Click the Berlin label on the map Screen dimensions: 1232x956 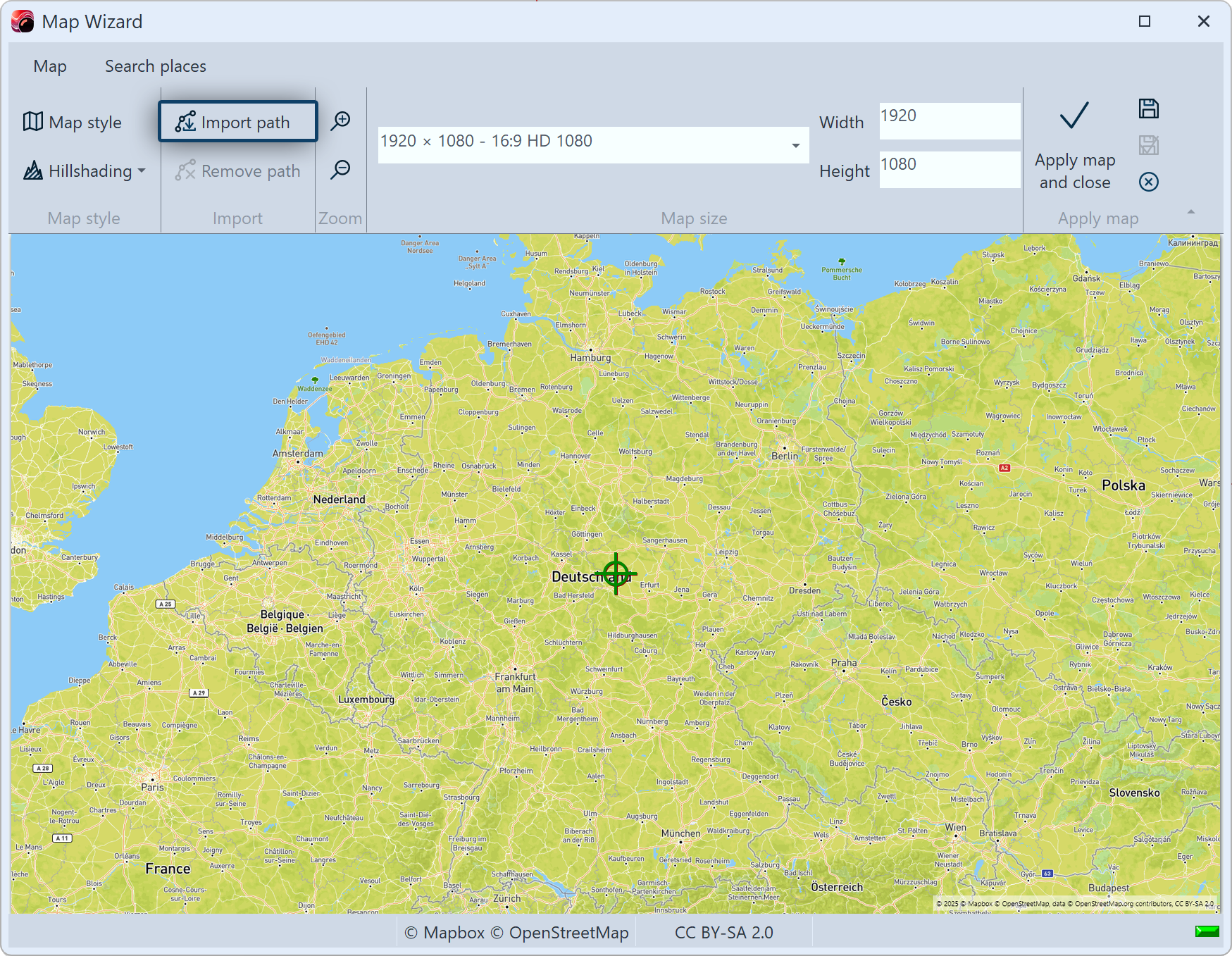[x=785, y=456]
